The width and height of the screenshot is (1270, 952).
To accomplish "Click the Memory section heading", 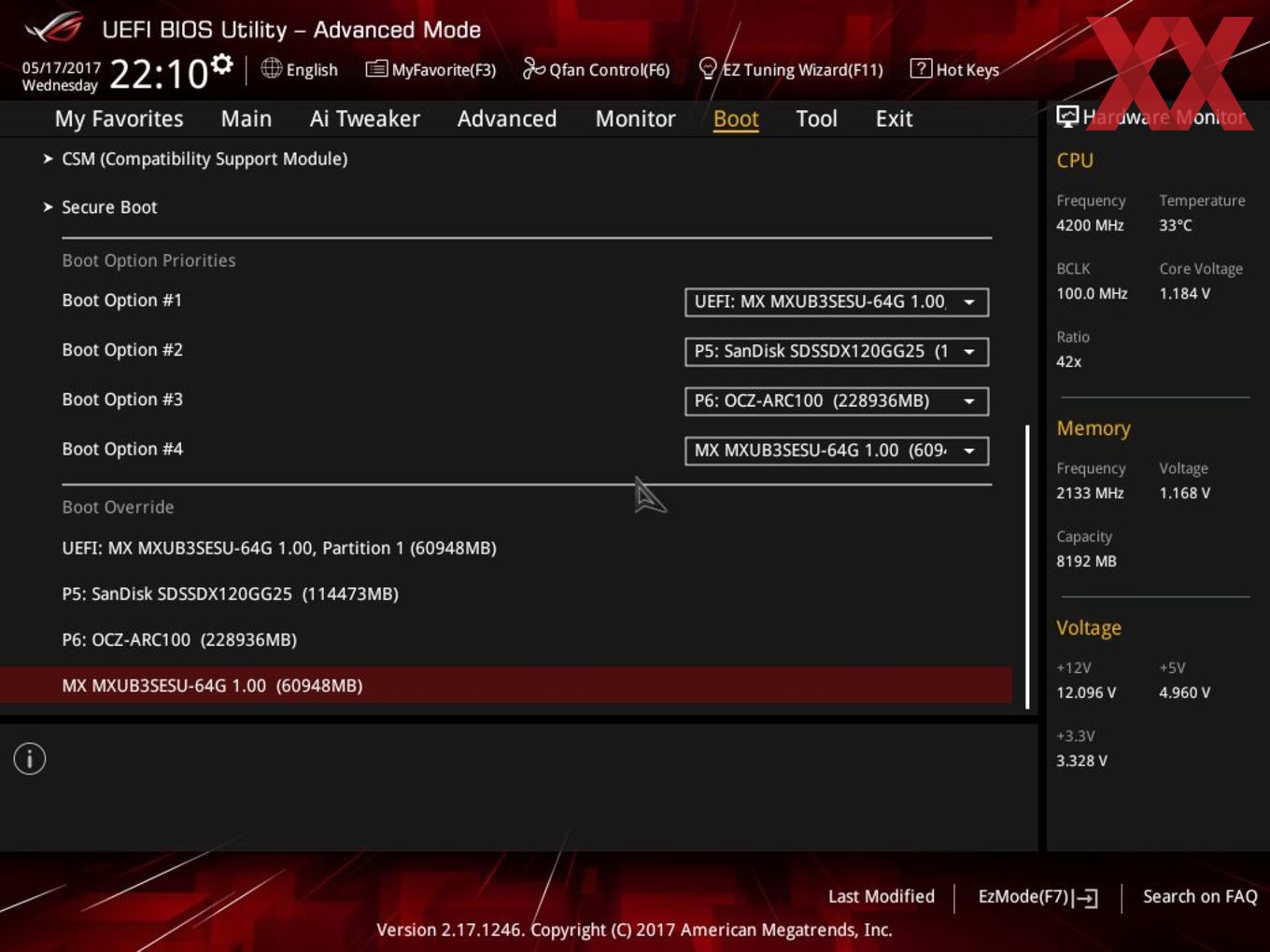I will point(1094,428).
